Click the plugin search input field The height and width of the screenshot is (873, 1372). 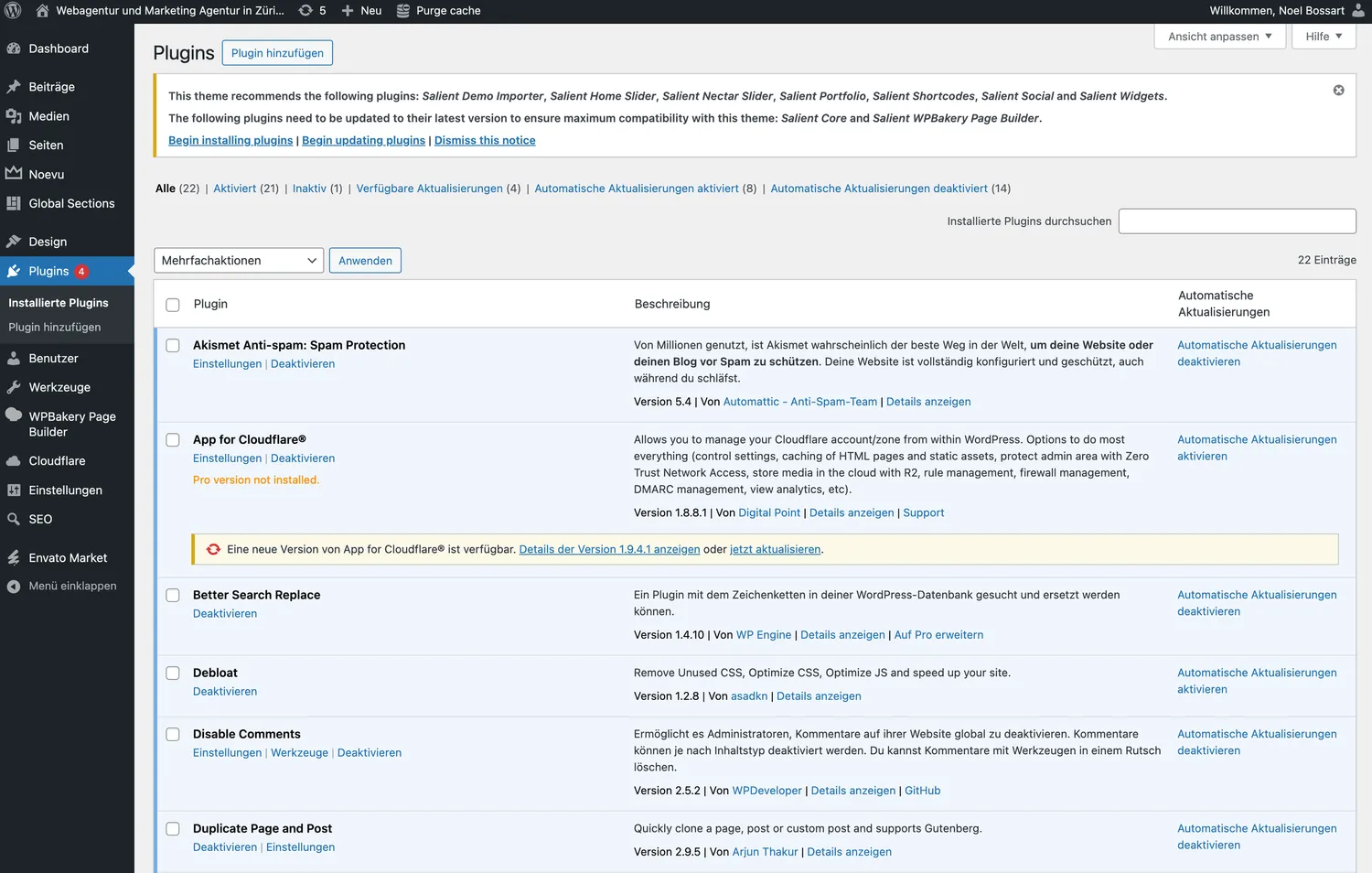tap(1237, 221)
